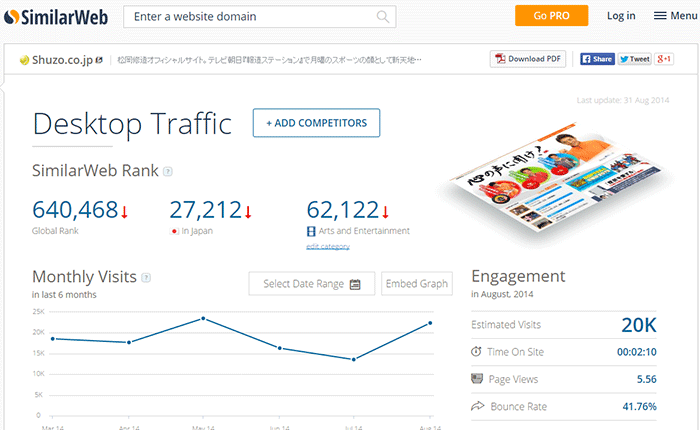Screen dimensions: 700x430
Task: Click the Shuzo.co.jp domain title
Action: (x=62, y=60)
